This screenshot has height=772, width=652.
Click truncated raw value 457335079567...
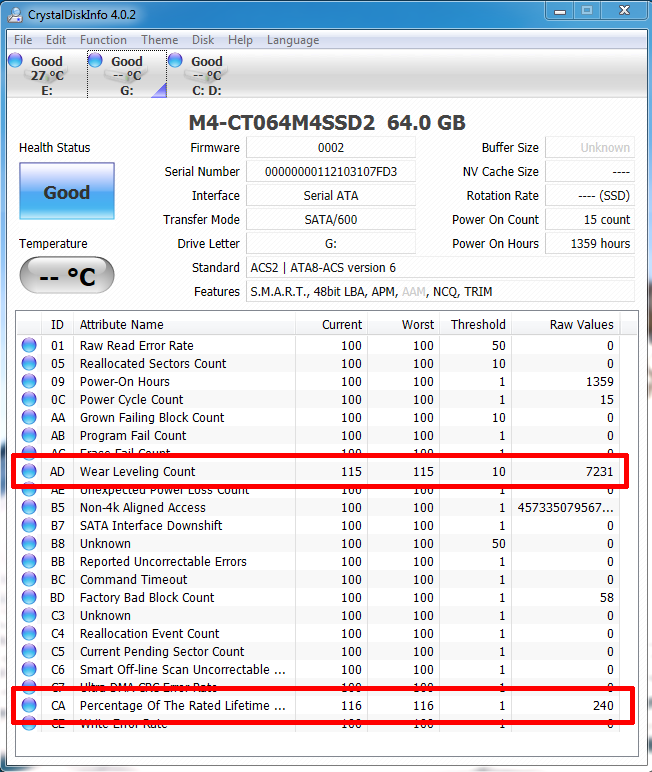click(x=565, y=508)
